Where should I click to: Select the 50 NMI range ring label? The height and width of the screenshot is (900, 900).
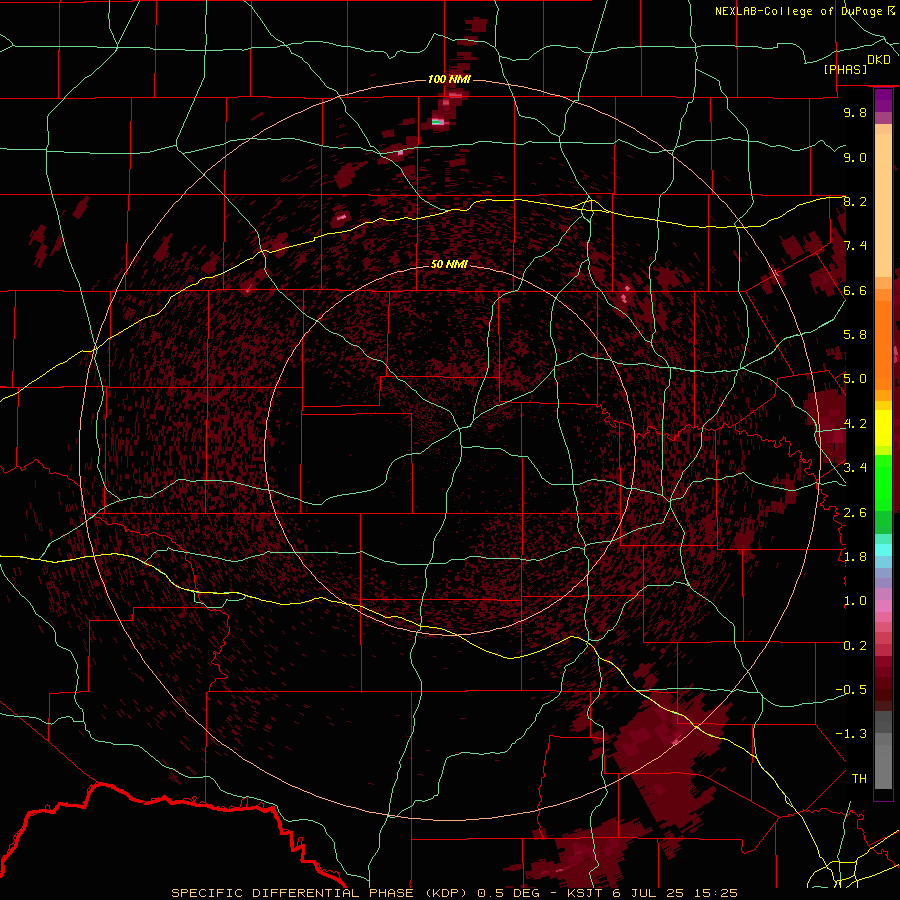point(449,264)
